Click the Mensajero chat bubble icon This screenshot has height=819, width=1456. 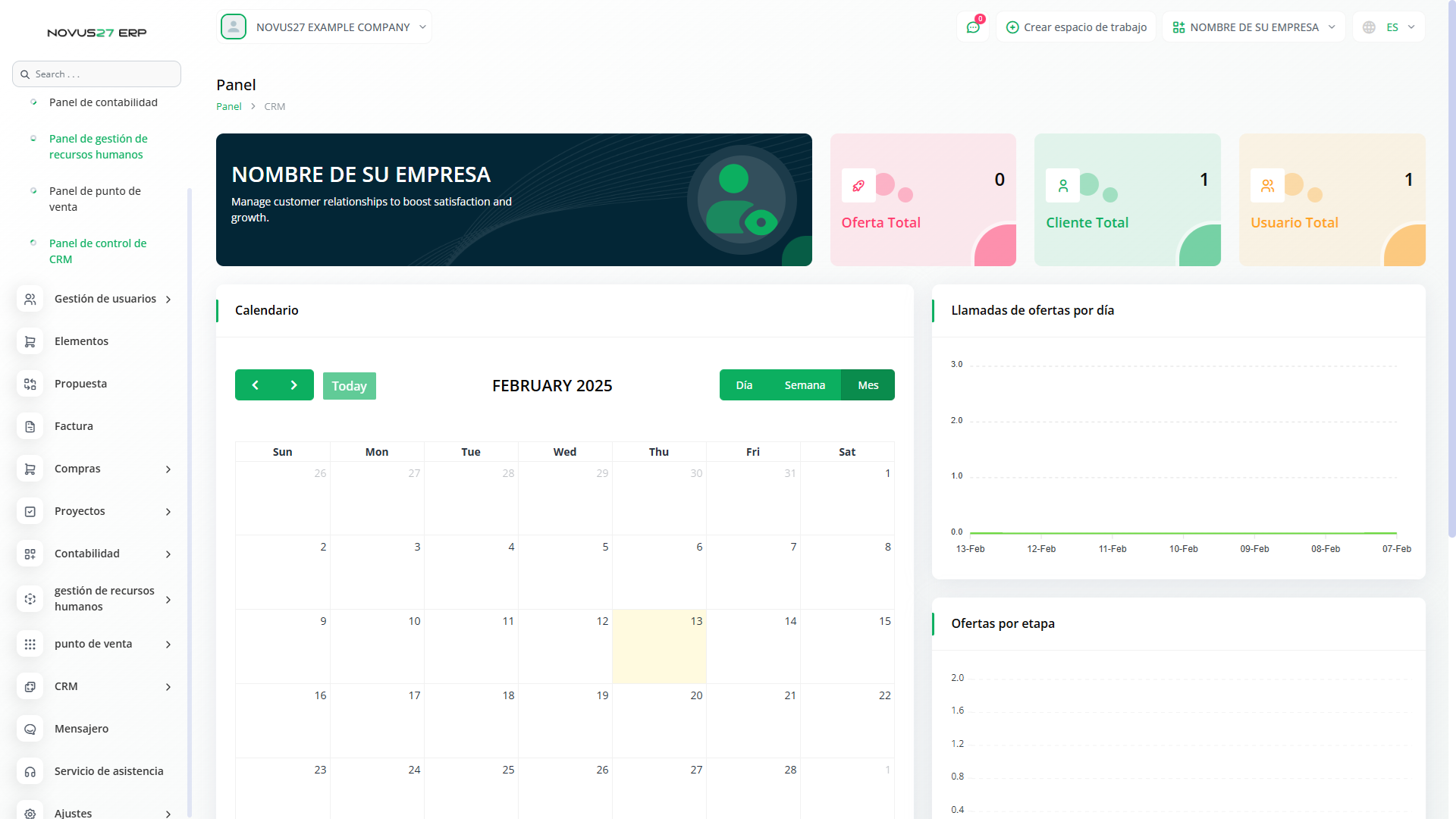coord(30,729)
